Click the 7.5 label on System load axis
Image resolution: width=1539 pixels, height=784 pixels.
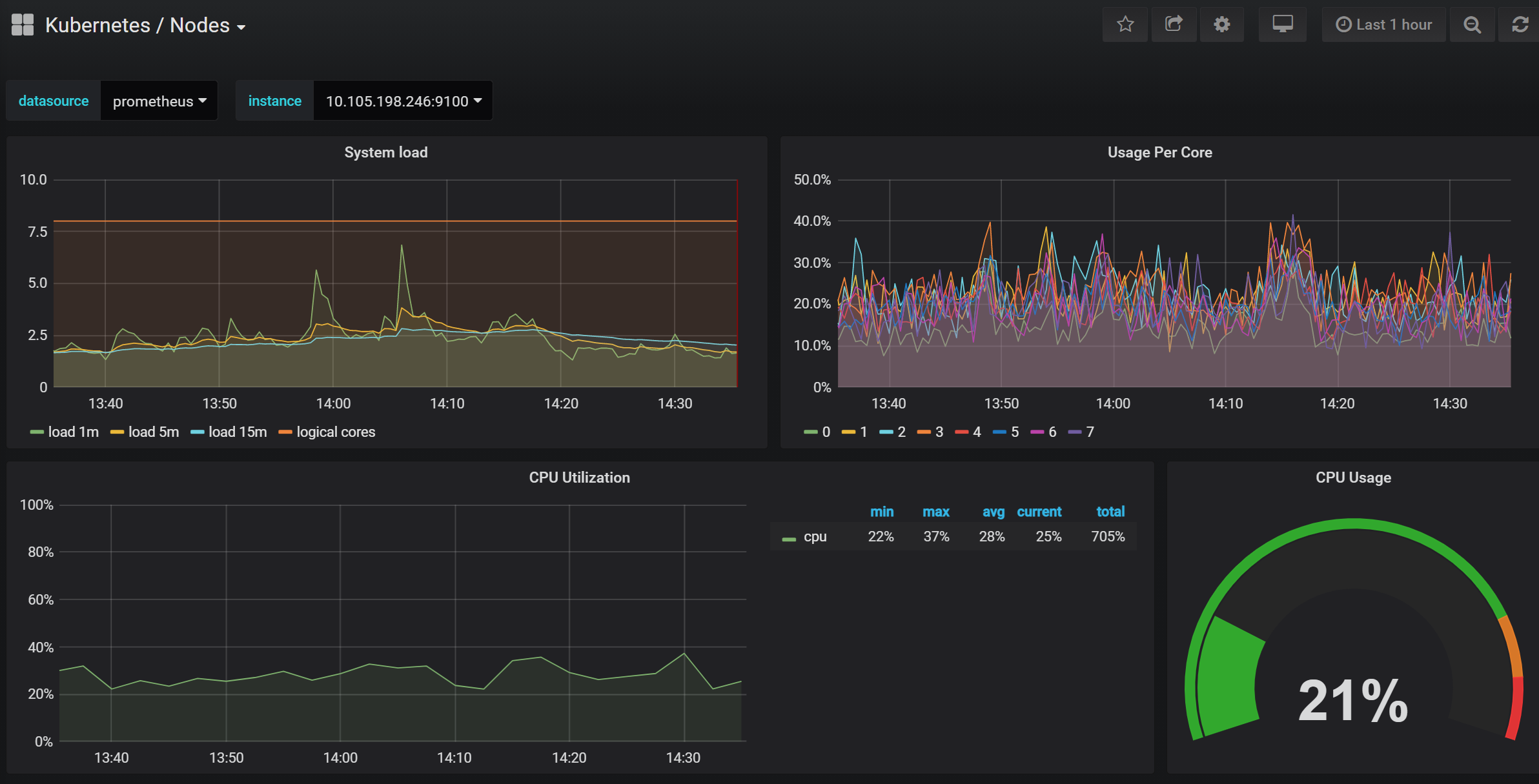(x=37, y=232)
